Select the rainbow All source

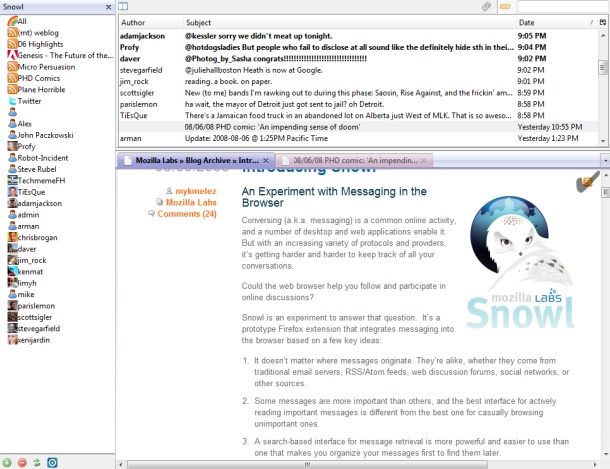[x=17, y=21]
